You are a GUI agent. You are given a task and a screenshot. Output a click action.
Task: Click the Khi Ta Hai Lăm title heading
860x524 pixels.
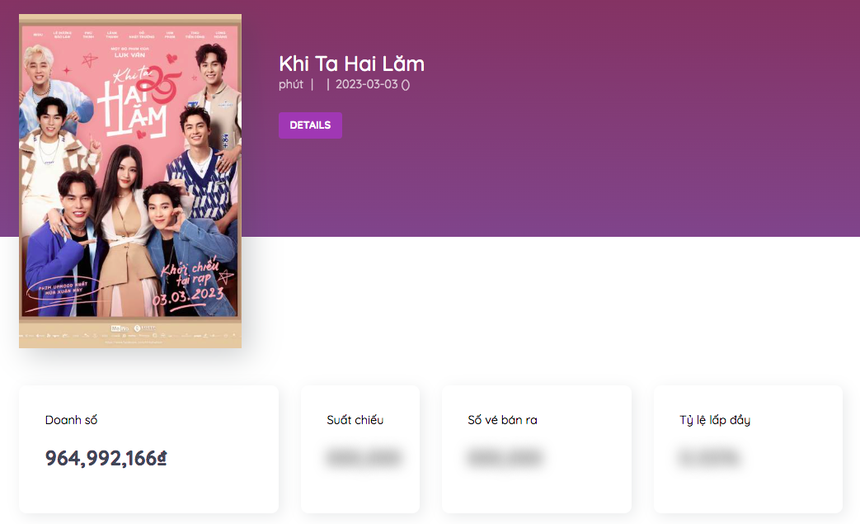point(352,64)
